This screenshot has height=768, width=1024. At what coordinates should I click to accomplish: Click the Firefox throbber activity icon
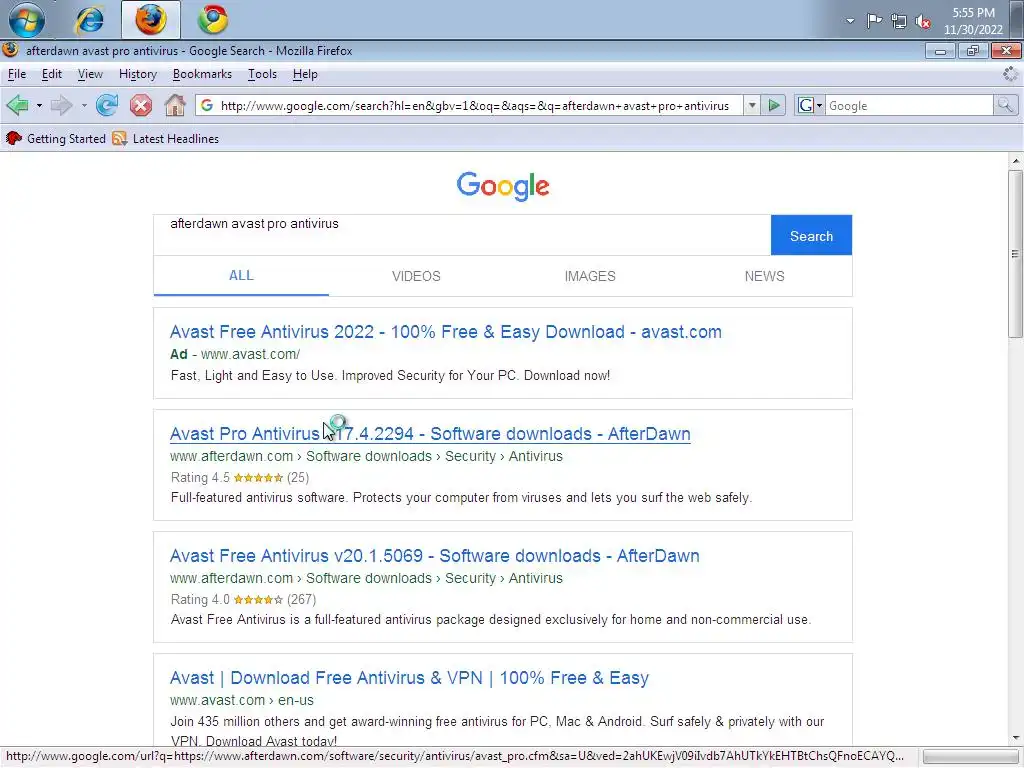[1010, 74]
